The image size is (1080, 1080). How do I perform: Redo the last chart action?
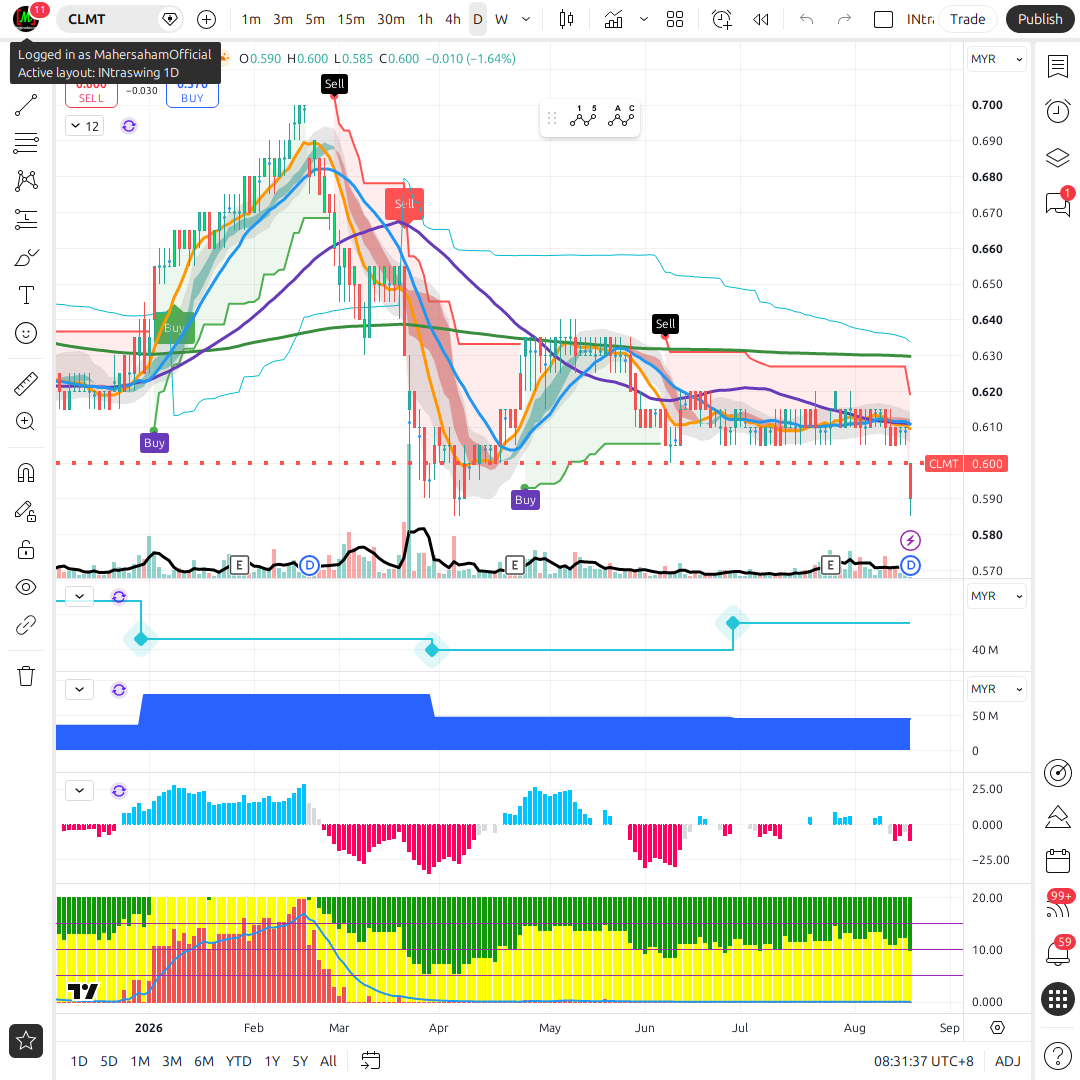tap(844, 19)
